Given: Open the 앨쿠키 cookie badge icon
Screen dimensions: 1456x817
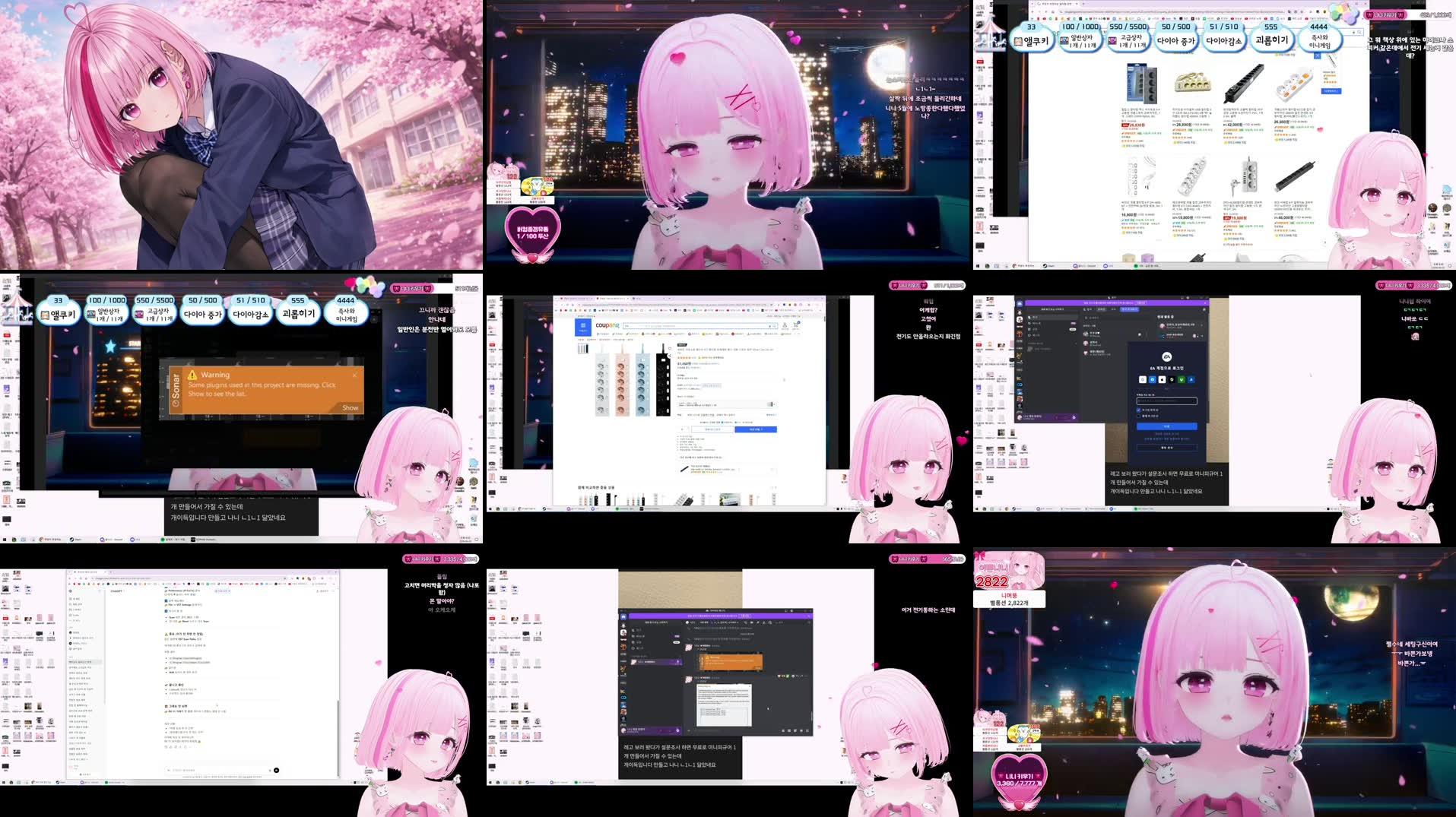Looking at the screenshot, I should tap(46, 312).
